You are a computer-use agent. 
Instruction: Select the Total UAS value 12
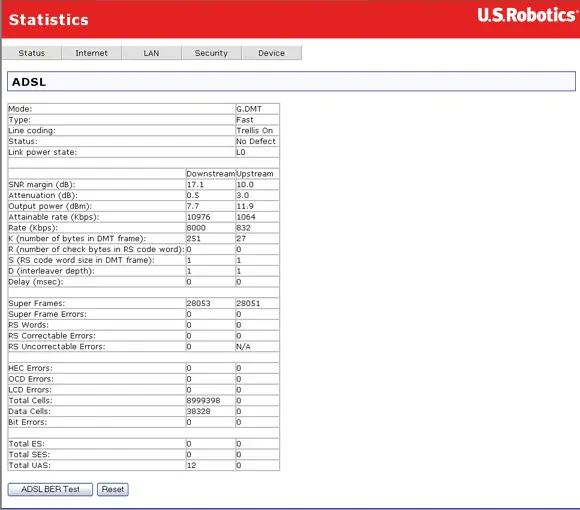[x=191, y=465]
